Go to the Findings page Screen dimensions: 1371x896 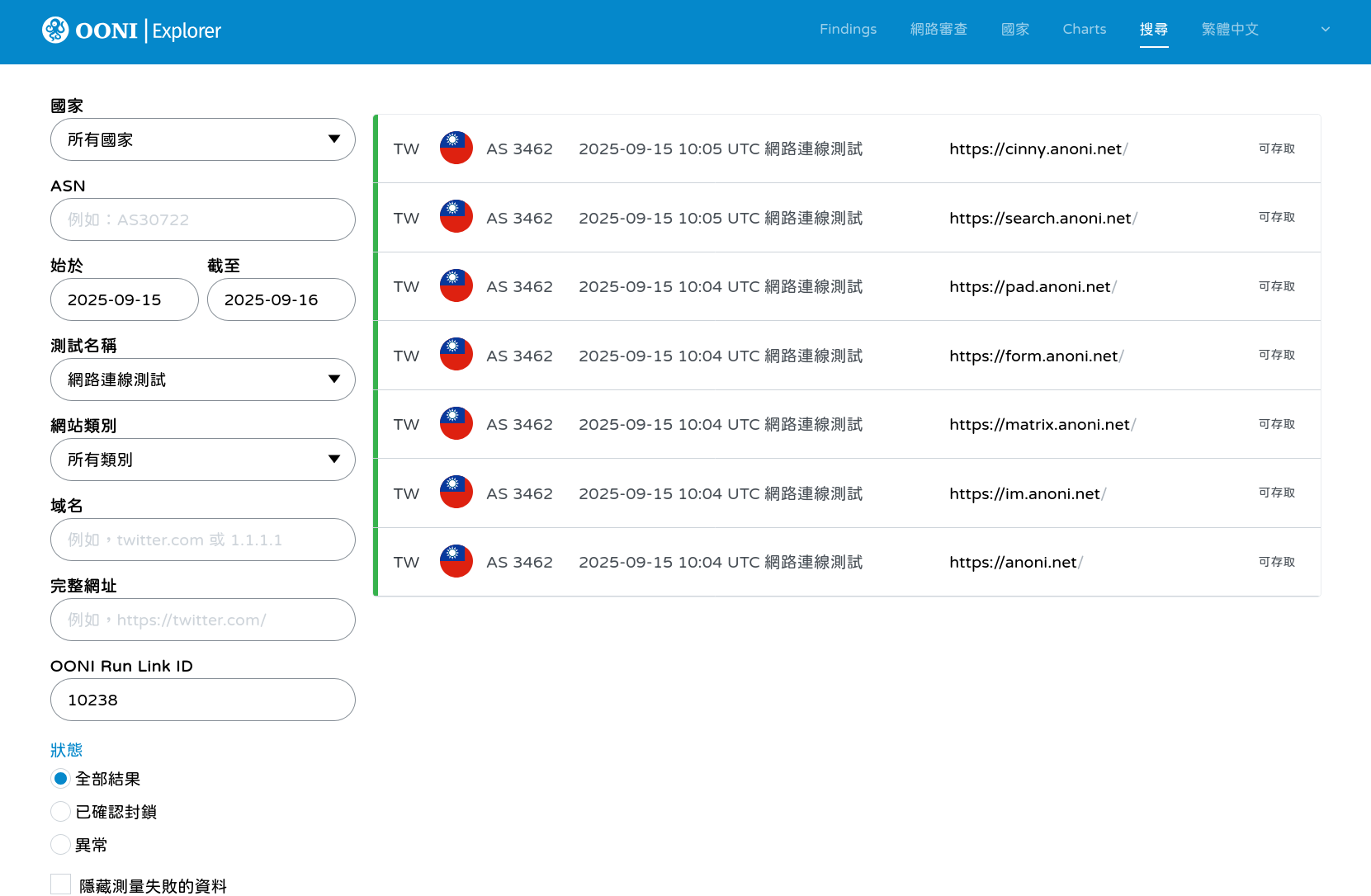pos(848,30)
